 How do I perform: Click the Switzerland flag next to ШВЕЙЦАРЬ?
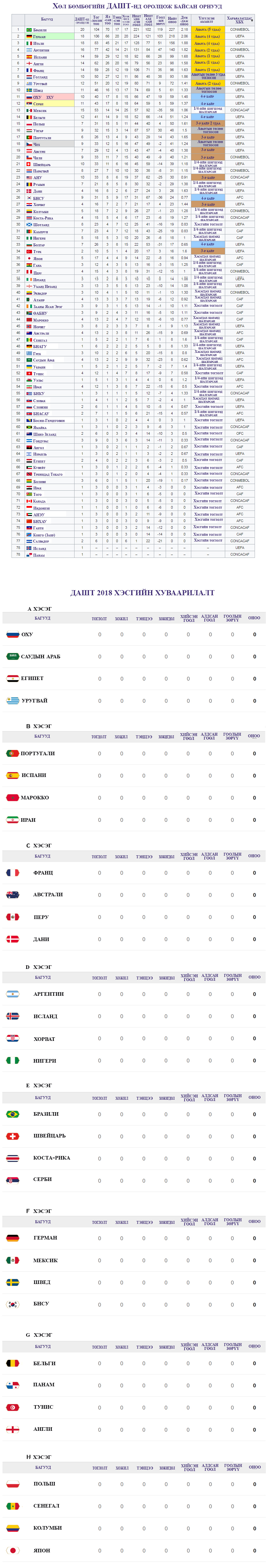tap(12, 1136)
